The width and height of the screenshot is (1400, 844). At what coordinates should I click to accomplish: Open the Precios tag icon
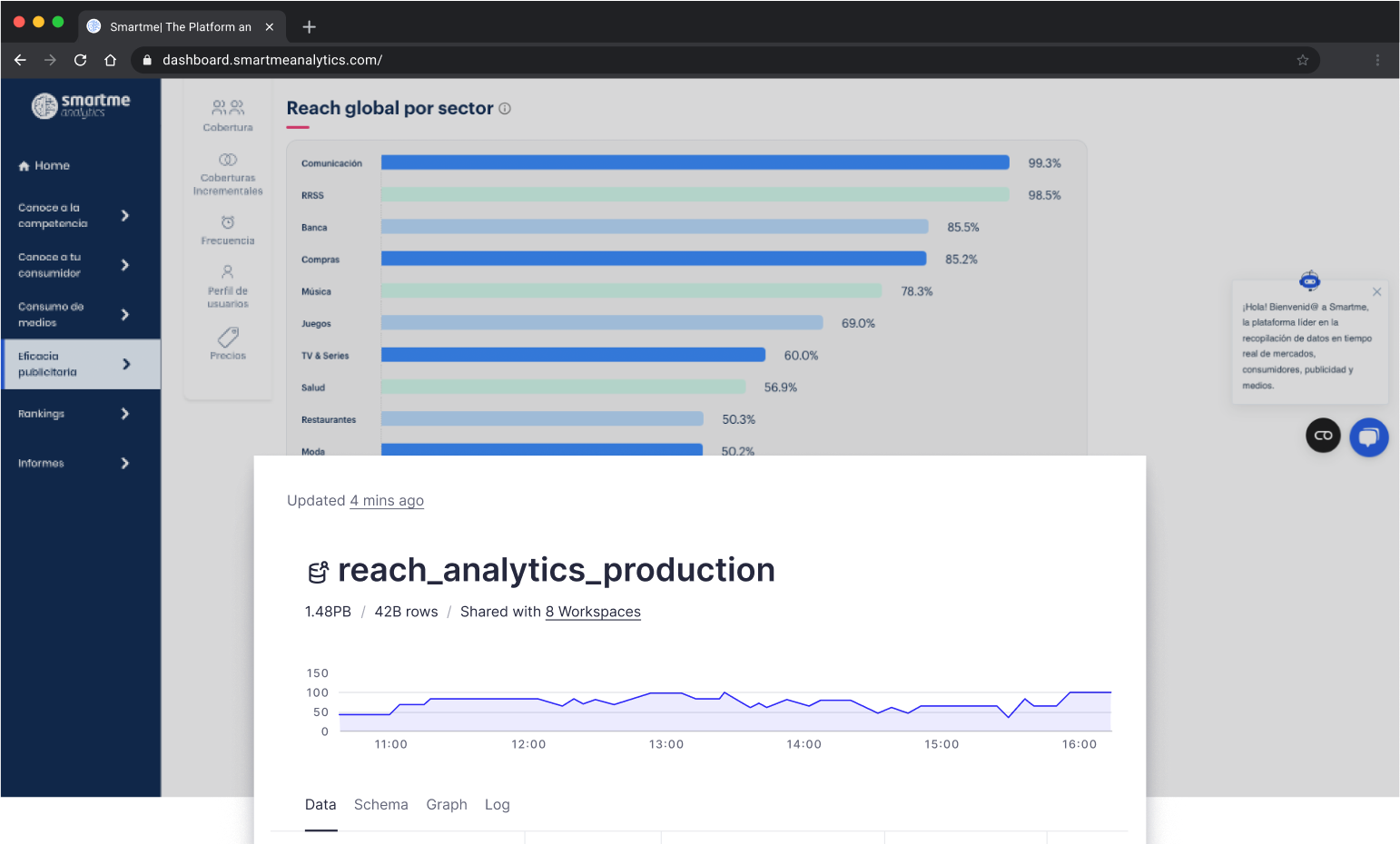coord(228,338)
